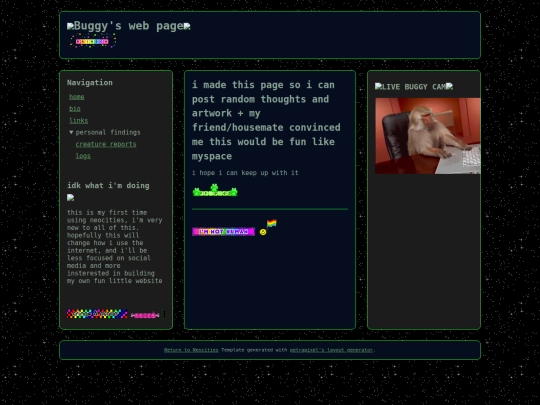This screenshot has height=405, width=540.
Task: Click broken image below 'idk what i'm doing'
Action: click(71, 197)
